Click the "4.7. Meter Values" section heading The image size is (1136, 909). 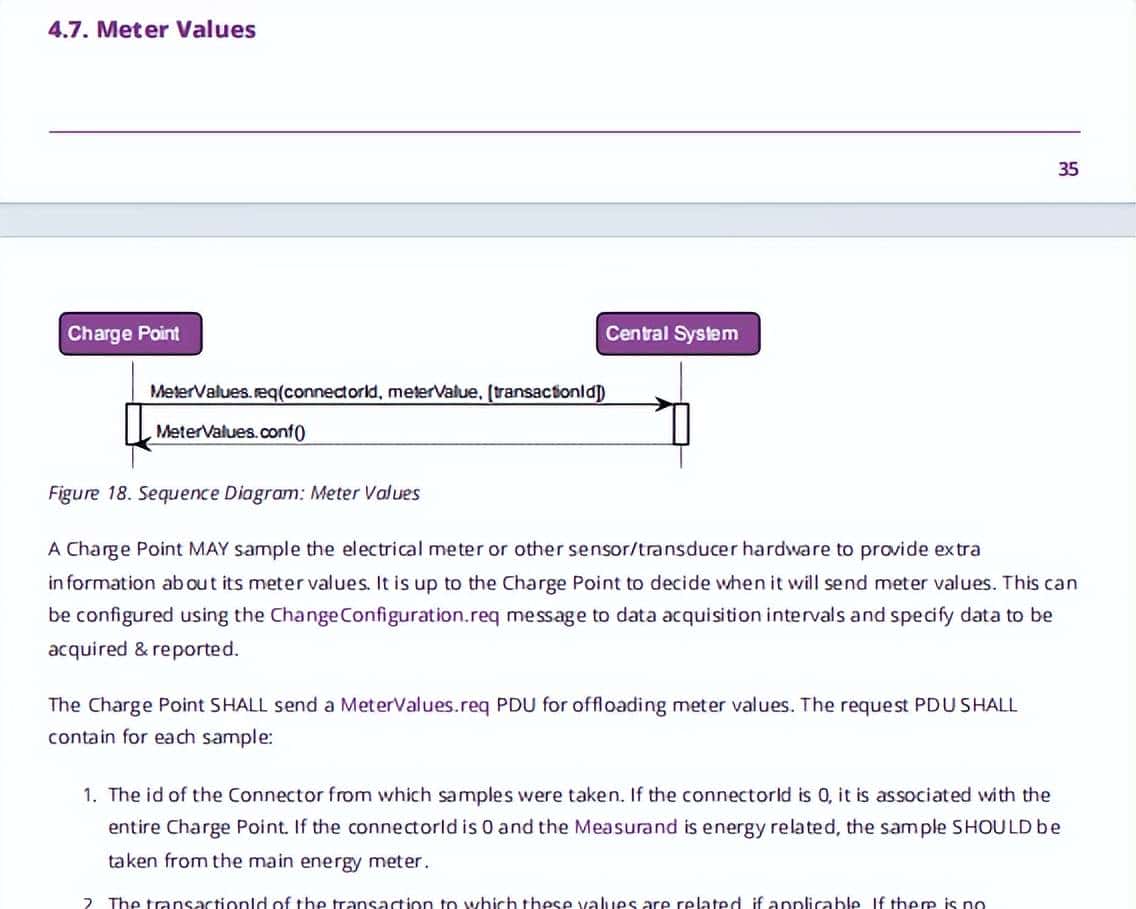(x=152, y=30)
